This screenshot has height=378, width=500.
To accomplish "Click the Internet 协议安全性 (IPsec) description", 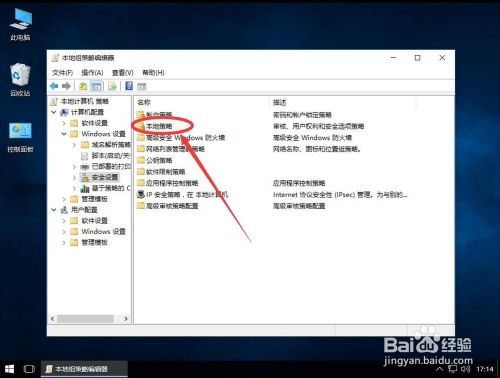I will (340, 195).
